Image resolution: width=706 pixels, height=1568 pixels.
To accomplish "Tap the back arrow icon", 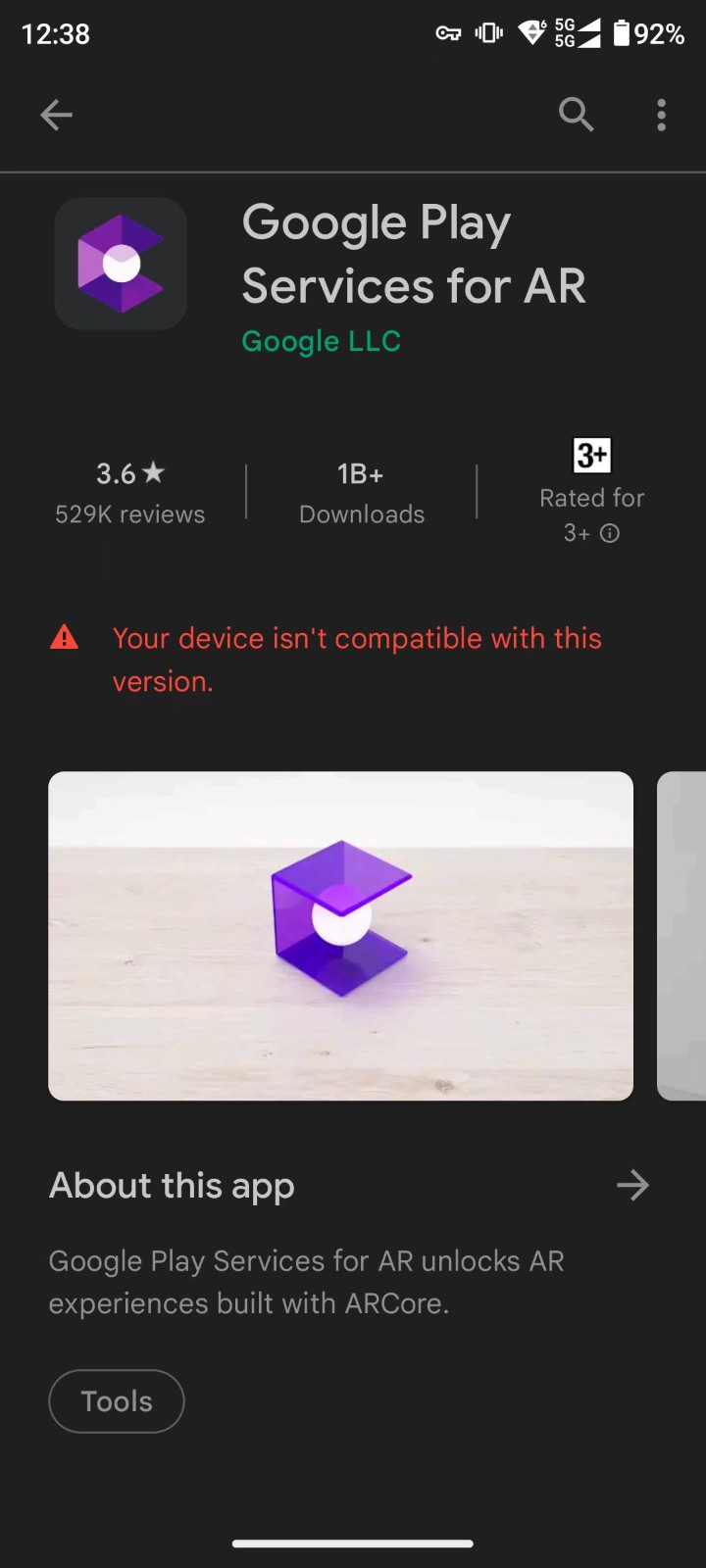I will pos(56,115).
